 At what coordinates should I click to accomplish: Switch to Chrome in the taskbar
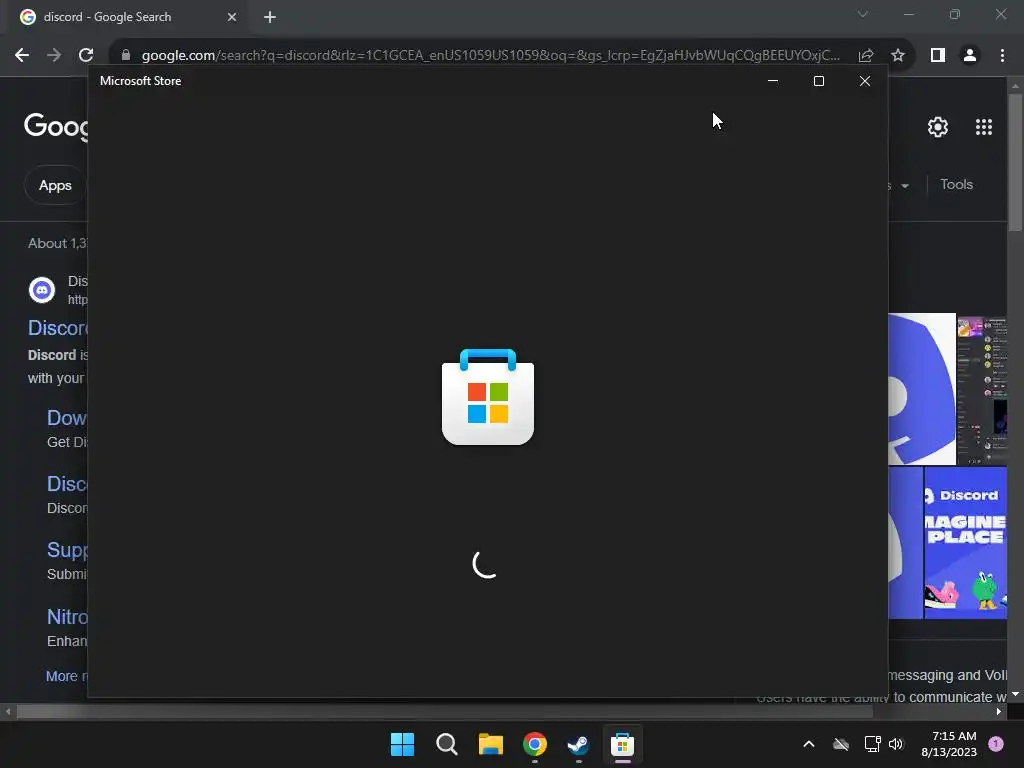pos(535,744)
